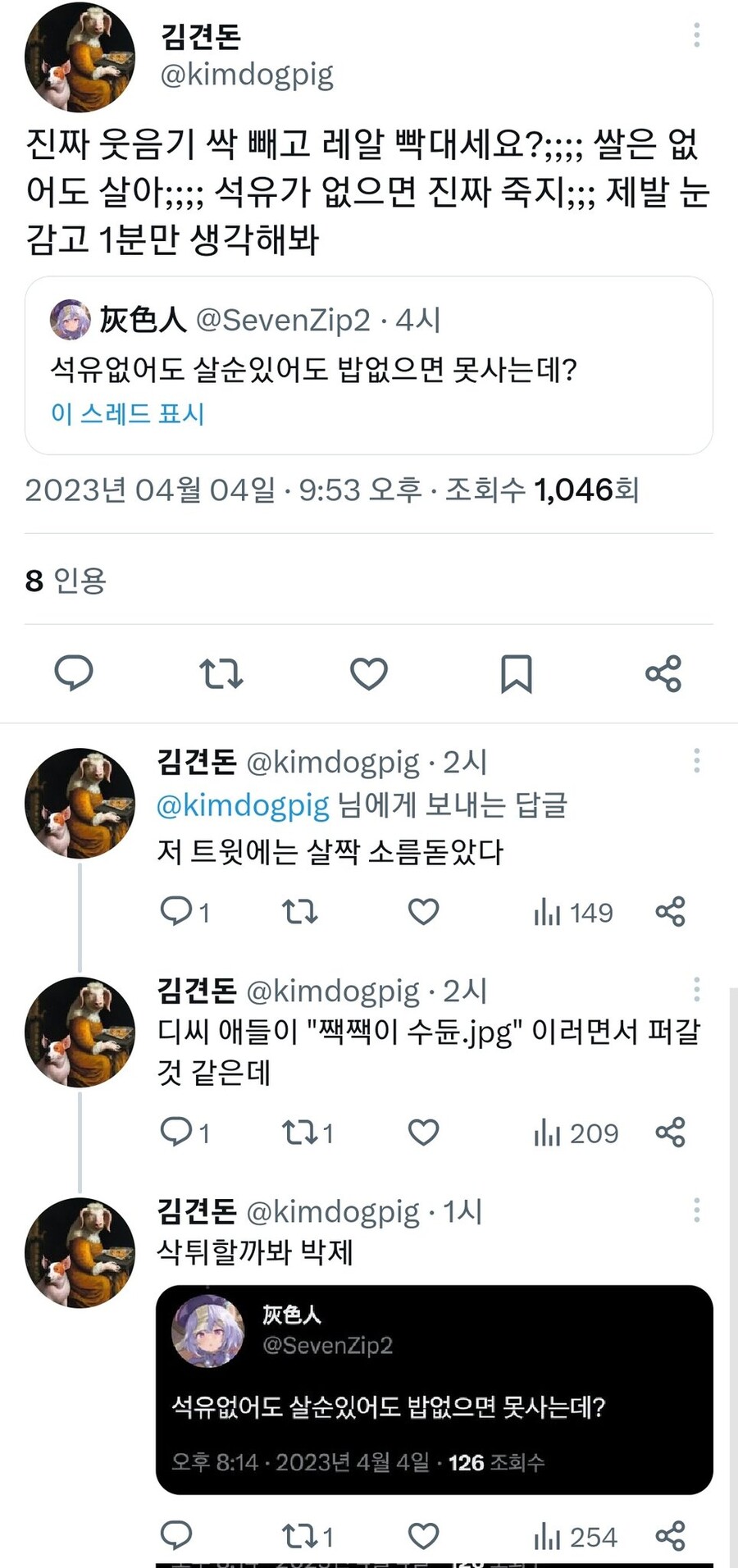Click the 이 스레드 표시 link
738x1568 pixels.
127,413
